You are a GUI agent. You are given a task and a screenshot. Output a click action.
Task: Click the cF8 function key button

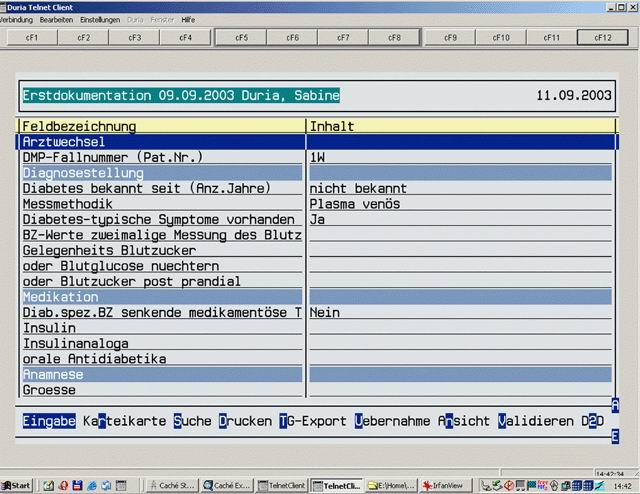tap(395, 37)
